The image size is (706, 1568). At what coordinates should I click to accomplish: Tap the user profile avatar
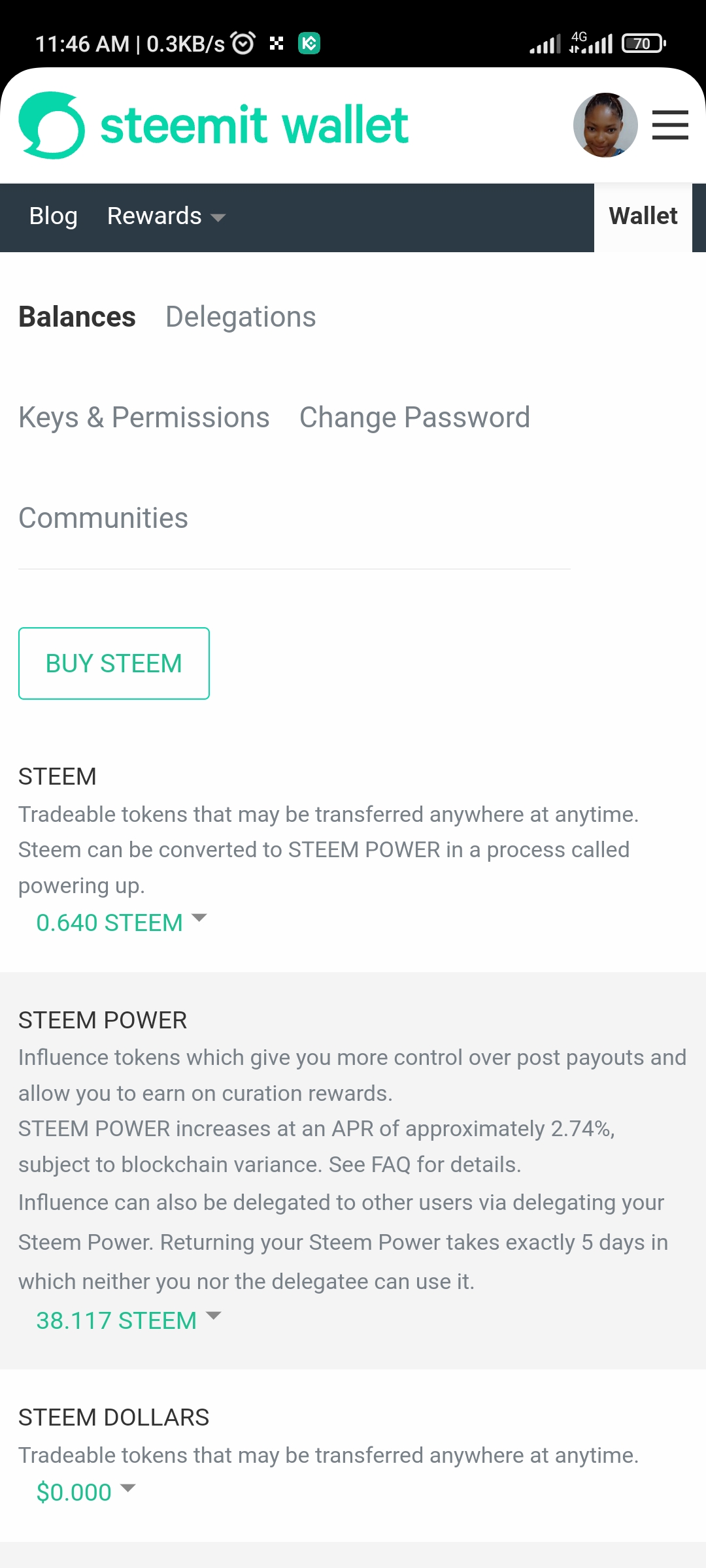[605, 125]
